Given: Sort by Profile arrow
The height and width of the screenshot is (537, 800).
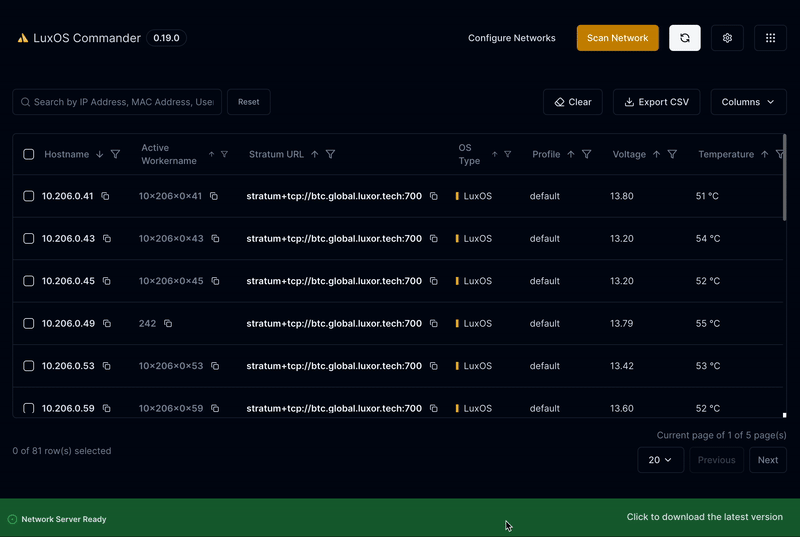Looking at the screenshot, I should 571,154.
